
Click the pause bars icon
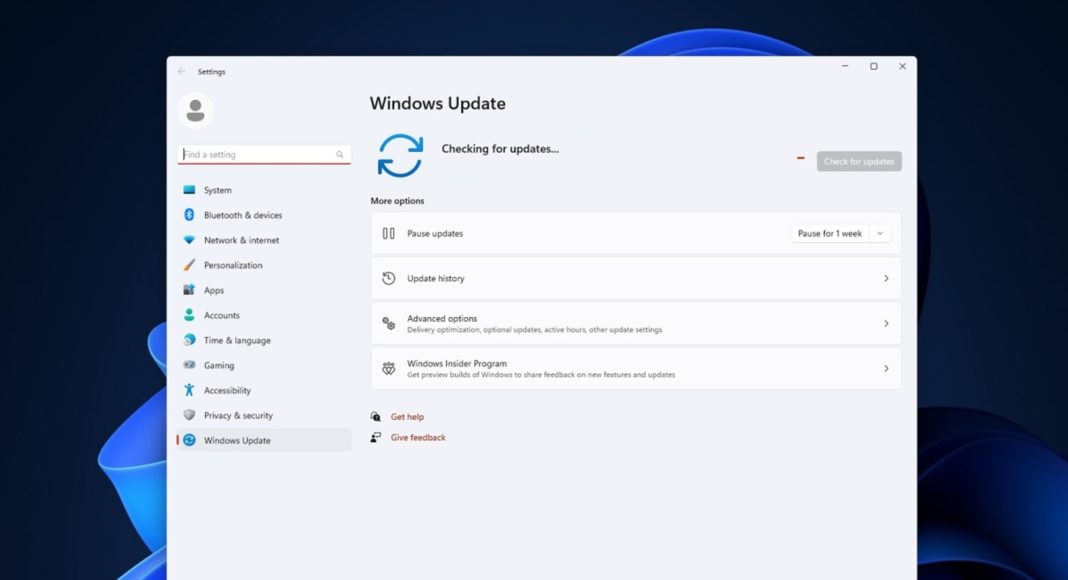(x=388, y=233)
